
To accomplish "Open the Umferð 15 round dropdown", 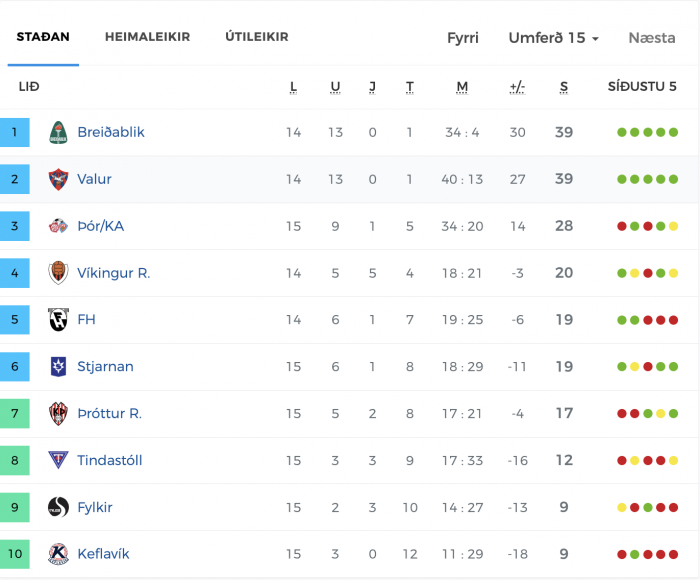I will pos(554,38).
